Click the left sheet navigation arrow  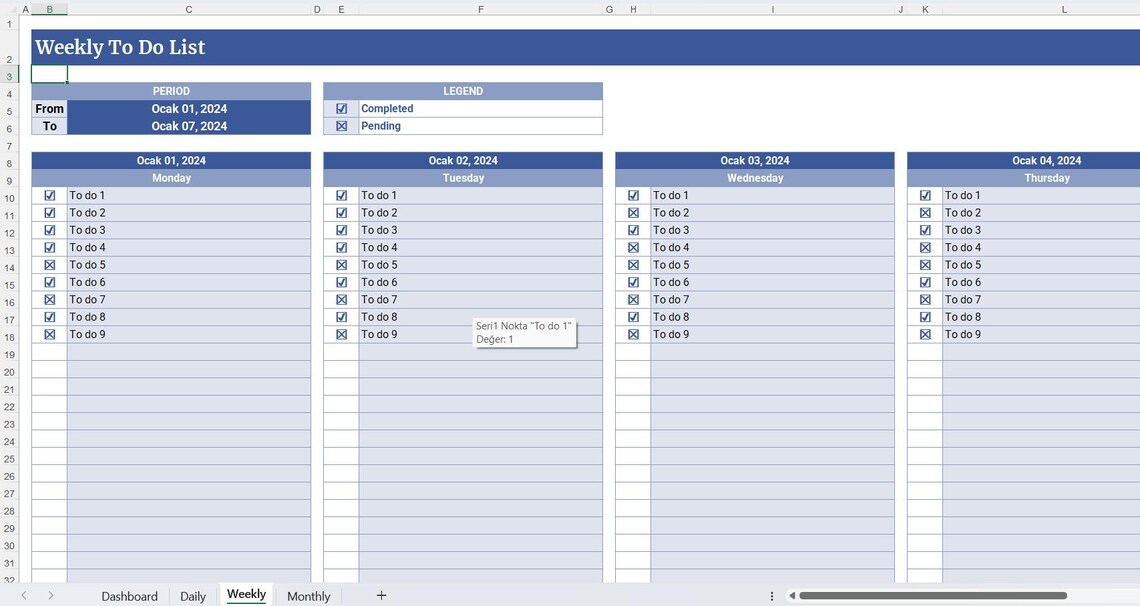[23, 595]
